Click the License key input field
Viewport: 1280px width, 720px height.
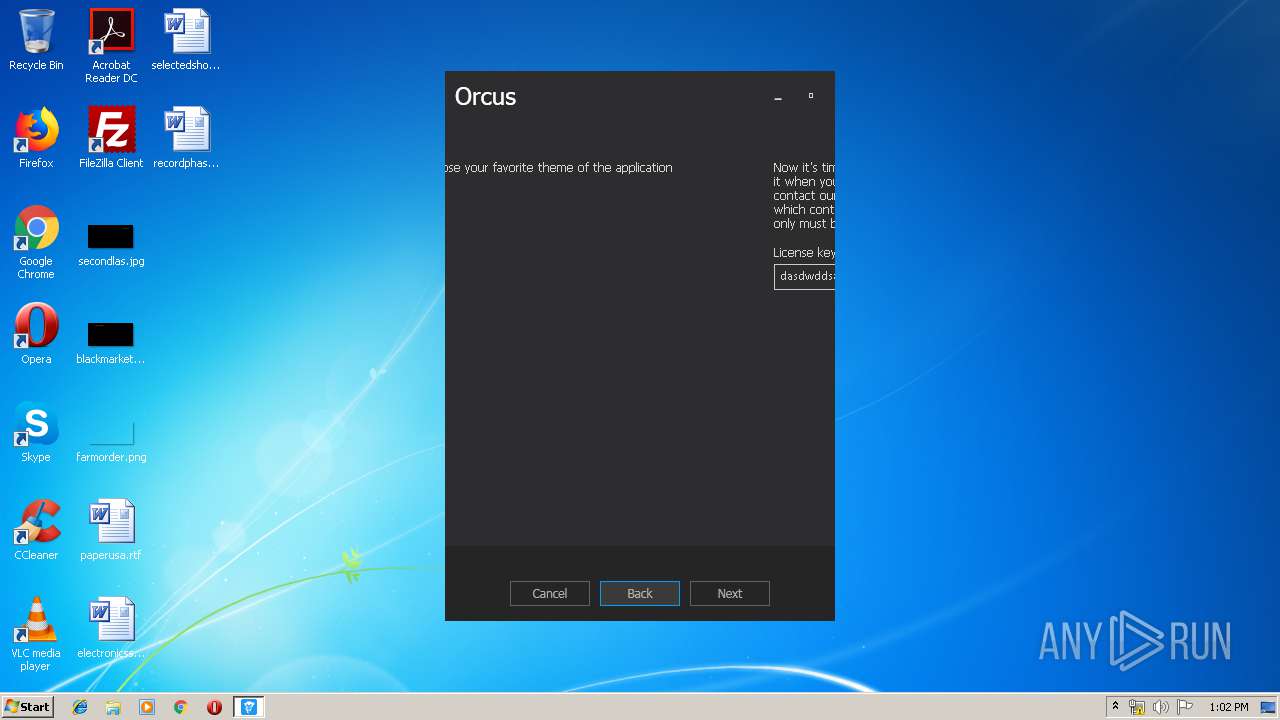click(804, 276)
